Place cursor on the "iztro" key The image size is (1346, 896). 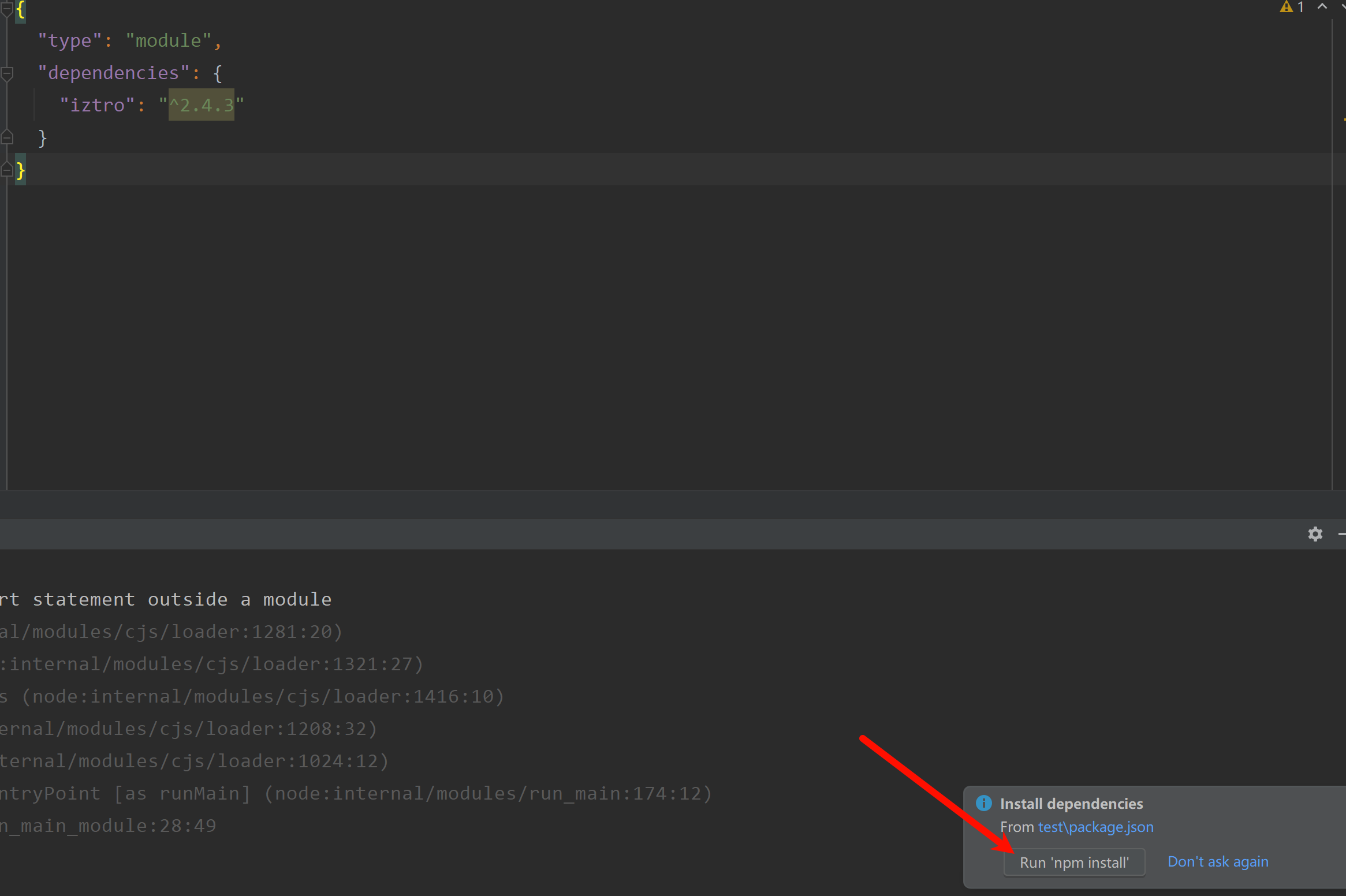click(97, 105)
